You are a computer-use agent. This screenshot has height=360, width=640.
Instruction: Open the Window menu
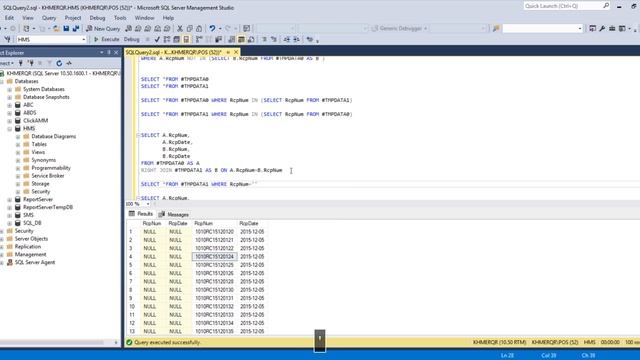point(144,18)
